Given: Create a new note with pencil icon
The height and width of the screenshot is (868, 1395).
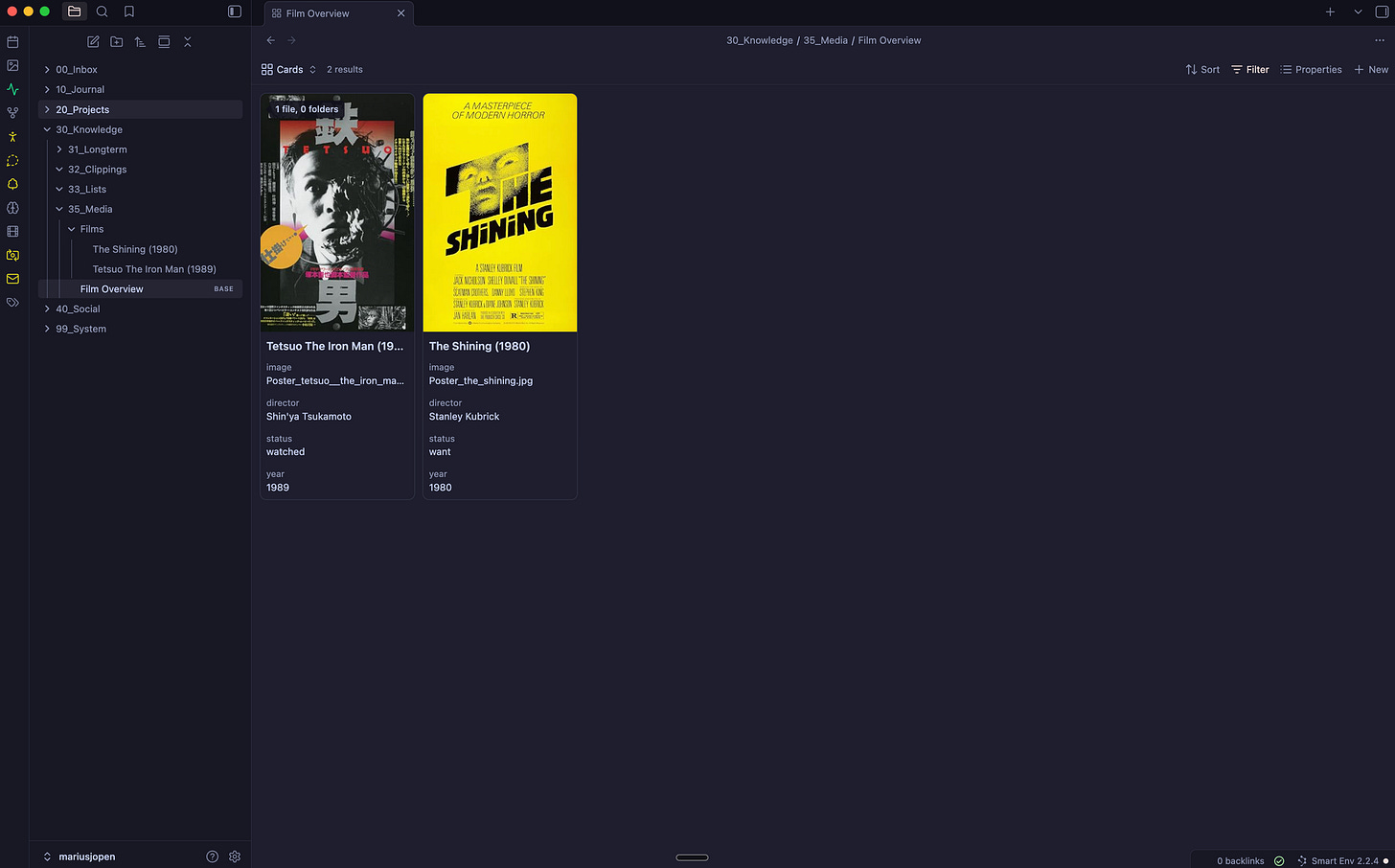Looking at the screenshot, I should (x=93, y=42).
